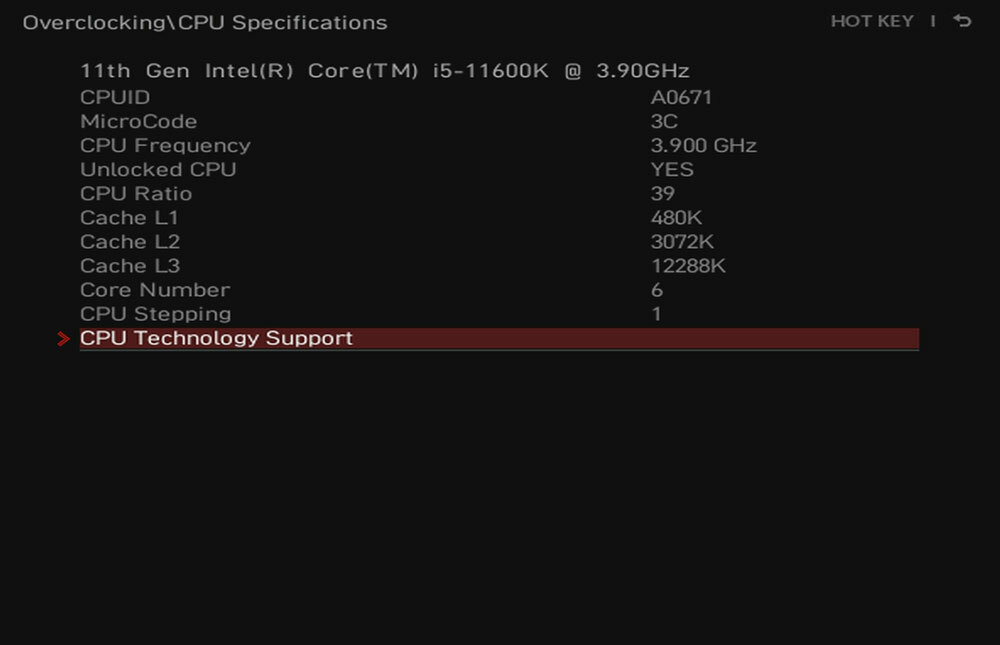The image size is (1000, 645).
Task: Open CPU Technology Support submenu
Action: coord(499,339)
